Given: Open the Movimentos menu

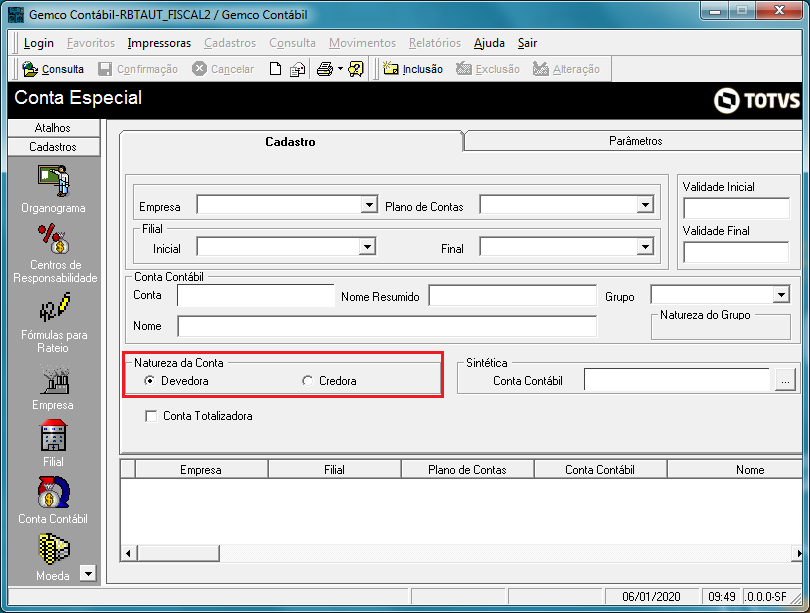Looking at the screenshot, I should pyautogui.click(x=362, y=43).
